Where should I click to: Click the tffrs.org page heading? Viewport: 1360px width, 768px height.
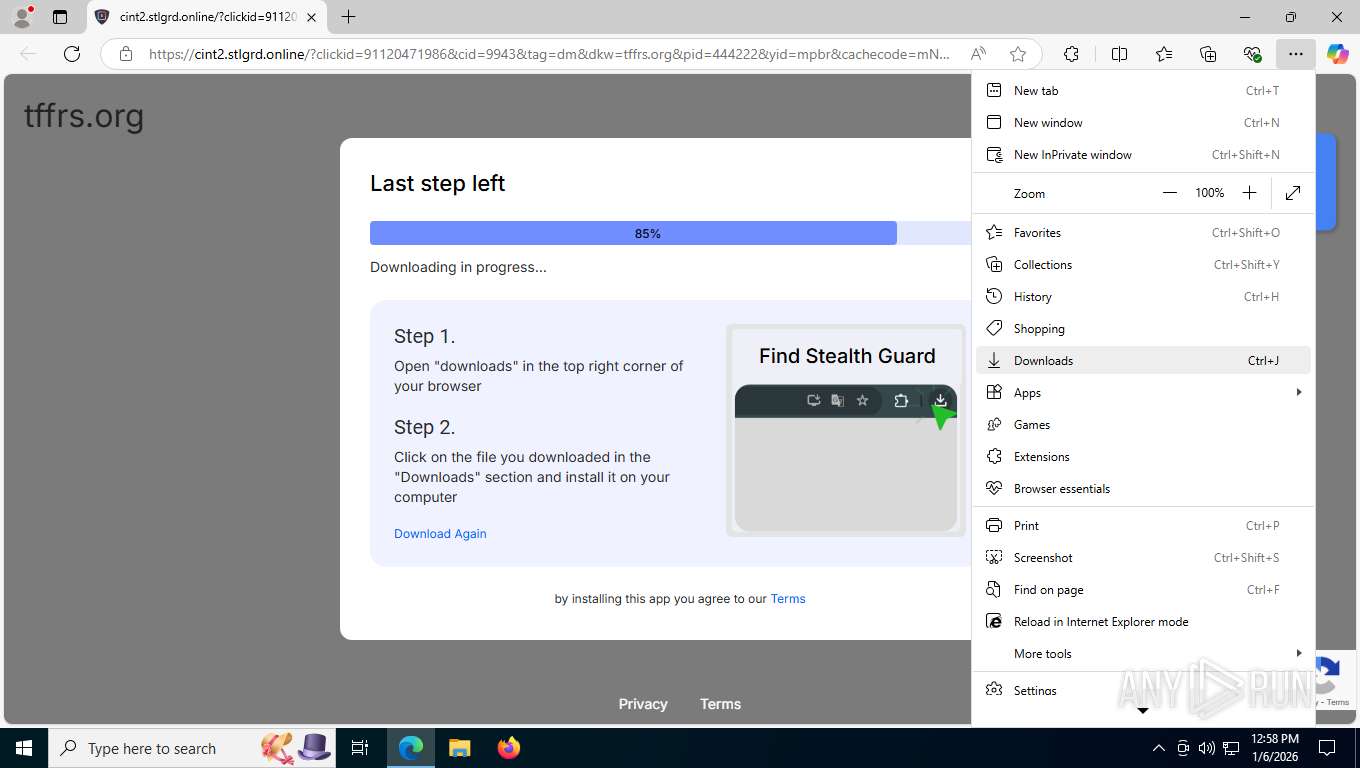pos(84,116)
